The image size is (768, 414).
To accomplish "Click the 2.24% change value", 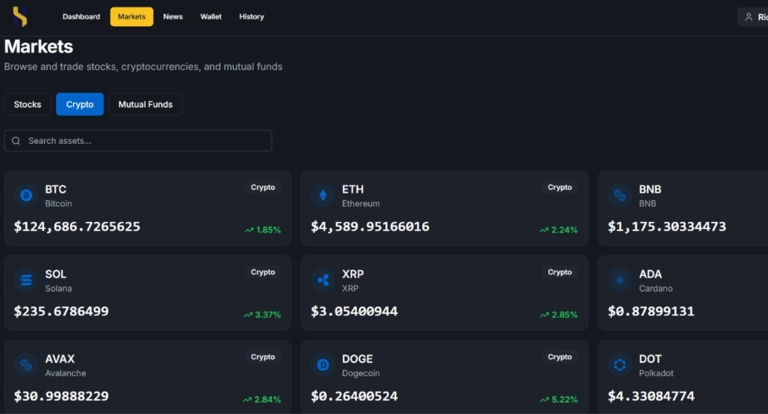I will (564, 230).
